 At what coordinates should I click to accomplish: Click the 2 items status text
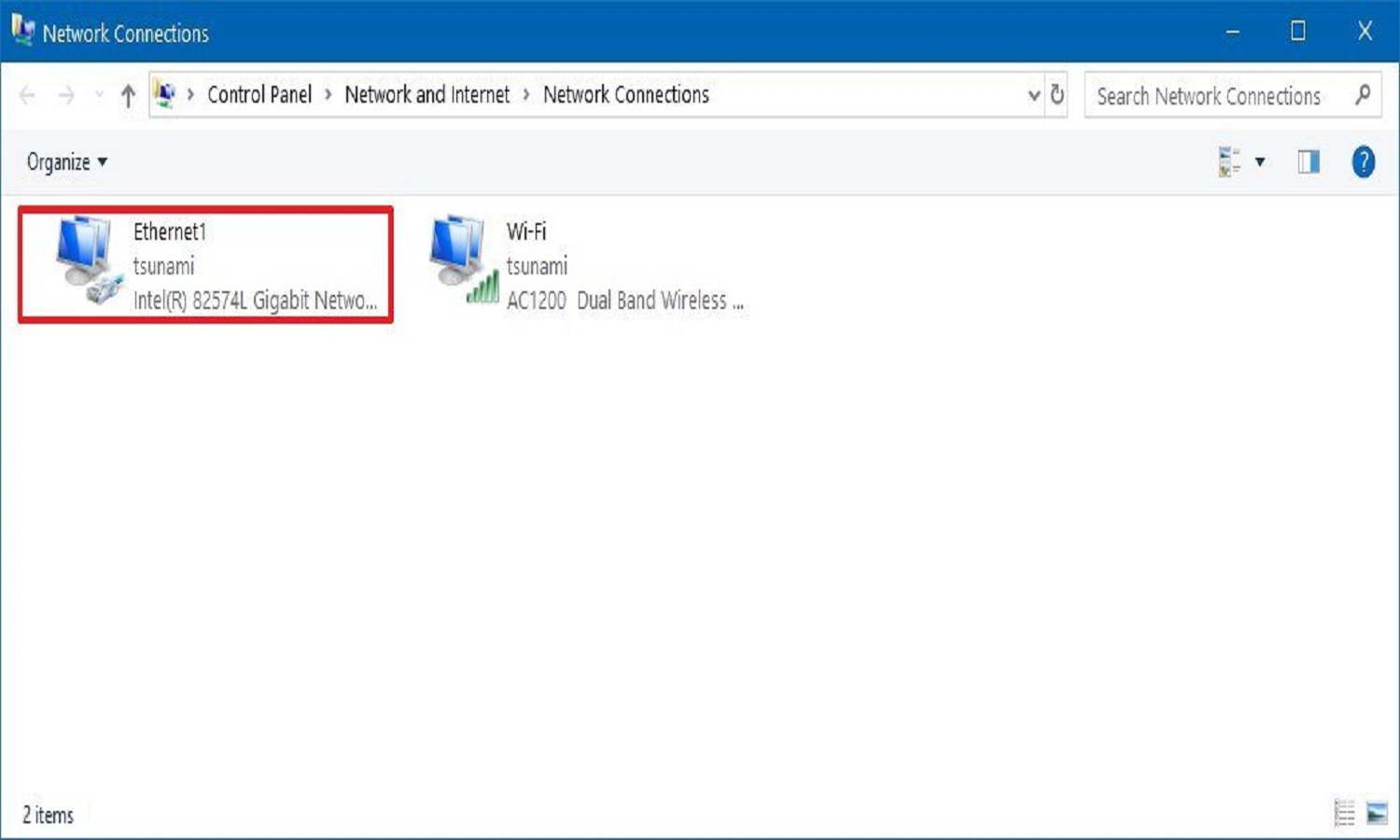coord(49,815)
